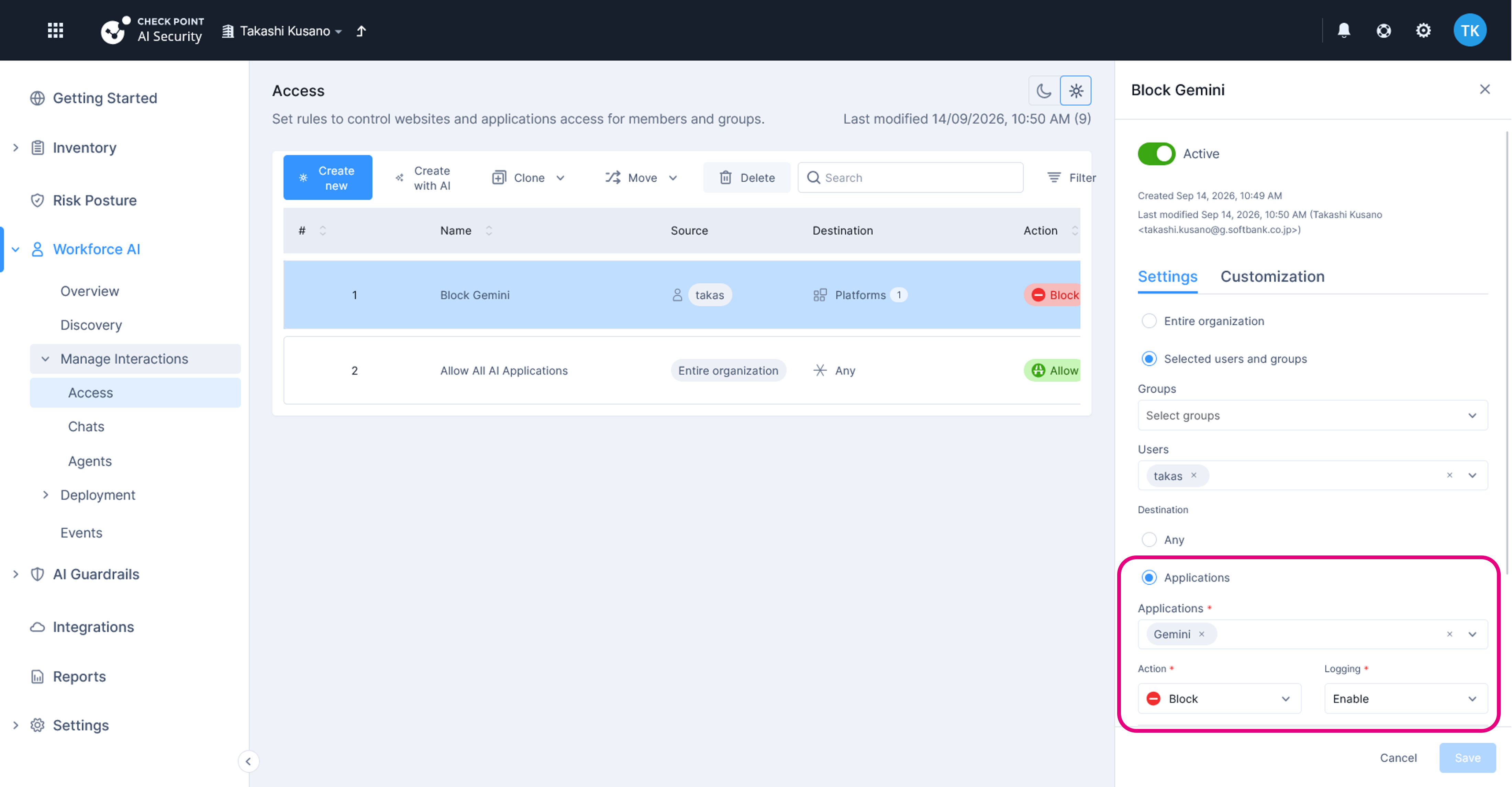This screenshot has width=1512, height=787.
Task: Click into the Search rules field
Action: click(x=910, y=177)
